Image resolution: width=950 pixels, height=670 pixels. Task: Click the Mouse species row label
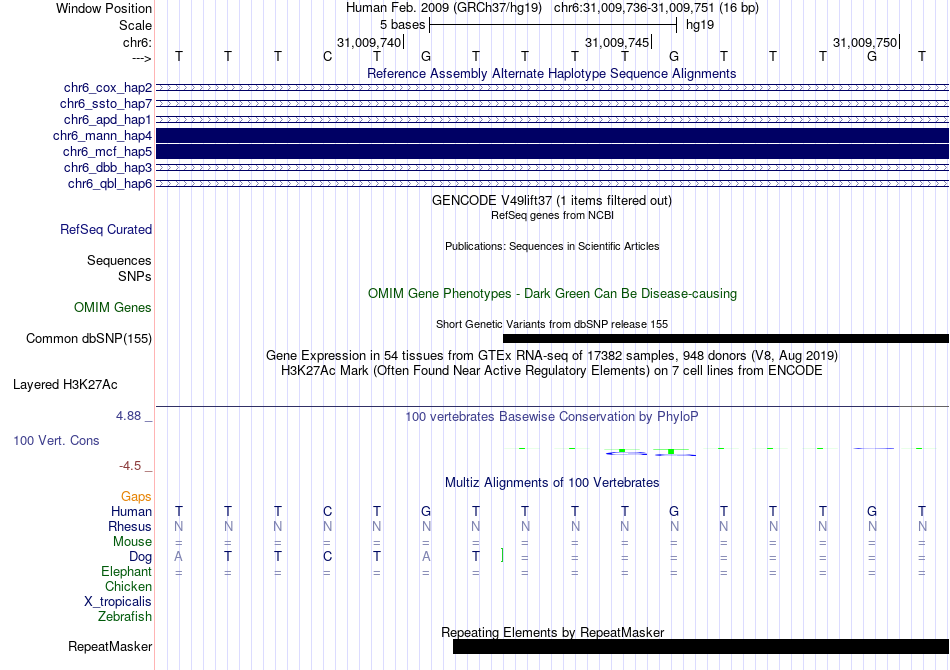pos(132,542)
